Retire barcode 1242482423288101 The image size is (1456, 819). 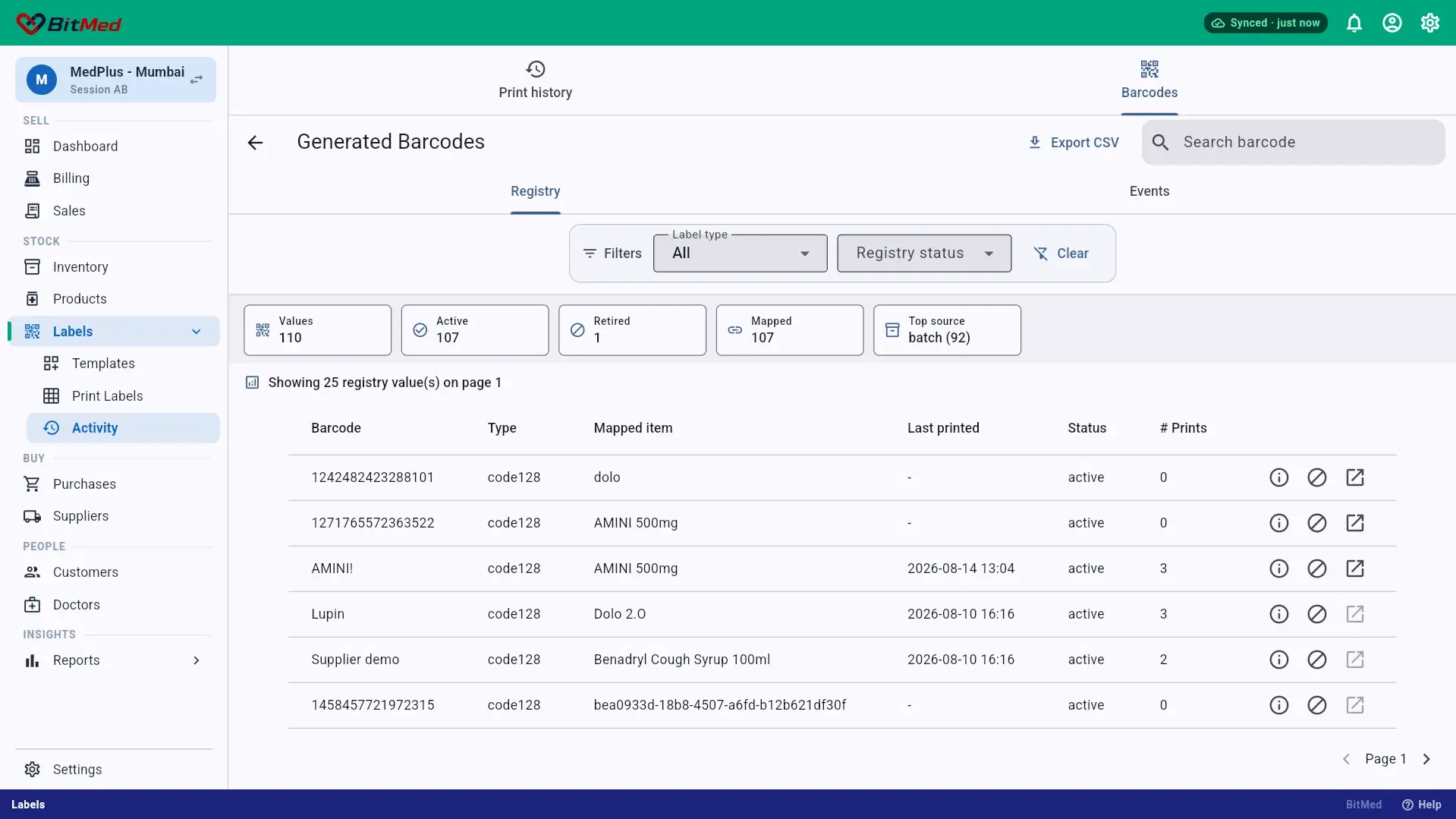coord(1317,477)
